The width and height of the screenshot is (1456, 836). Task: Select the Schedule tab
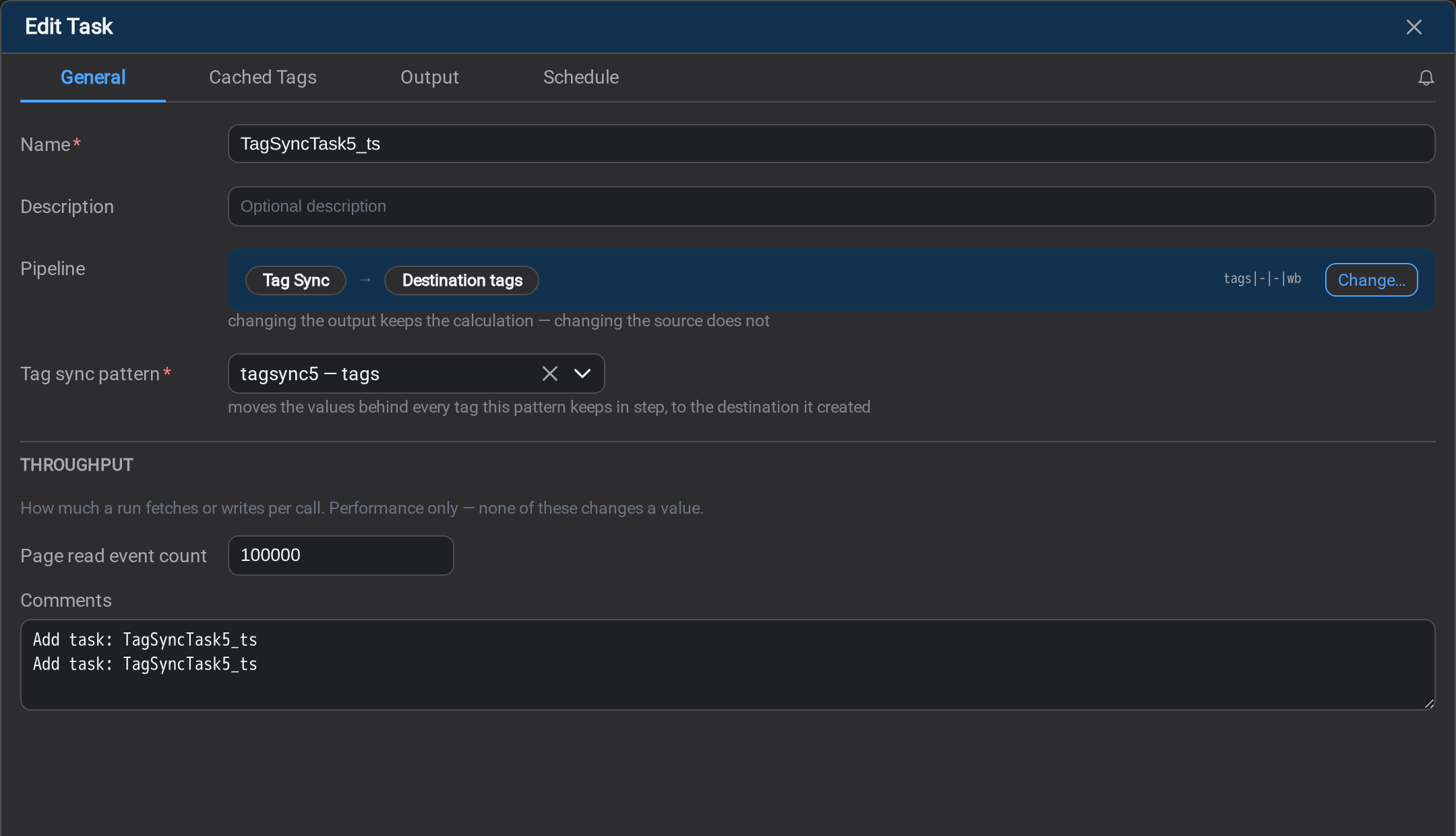pyautogui.click(x=581, y=78)
